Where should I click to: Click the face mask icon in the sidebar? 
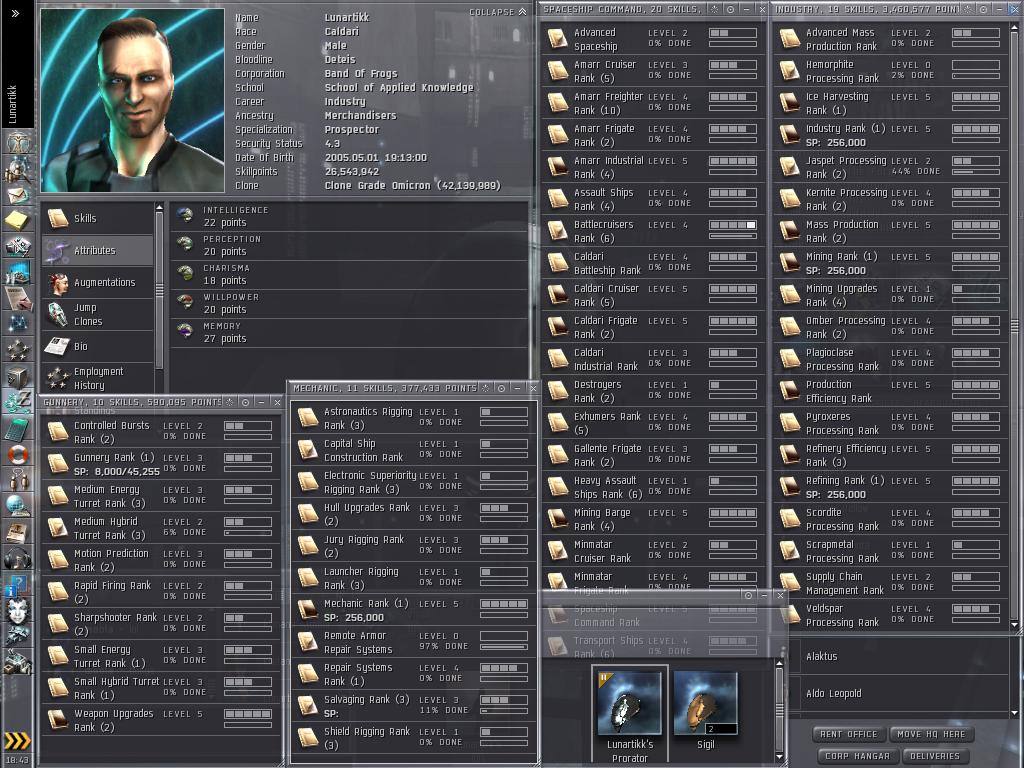click(x=17, y=610)
